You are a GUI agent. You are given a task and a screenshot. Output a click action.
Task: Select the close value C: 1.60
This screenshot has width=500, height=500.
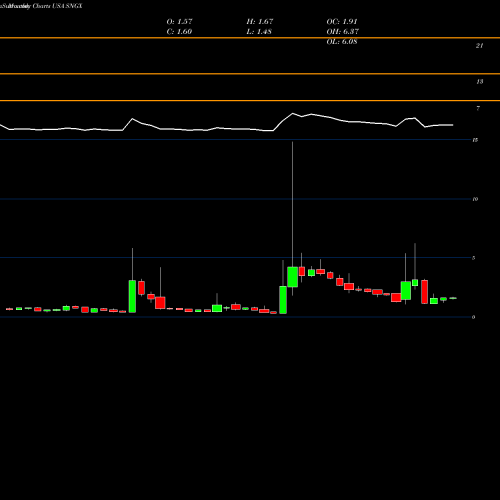pyautogui.click(x=179, y=32)
